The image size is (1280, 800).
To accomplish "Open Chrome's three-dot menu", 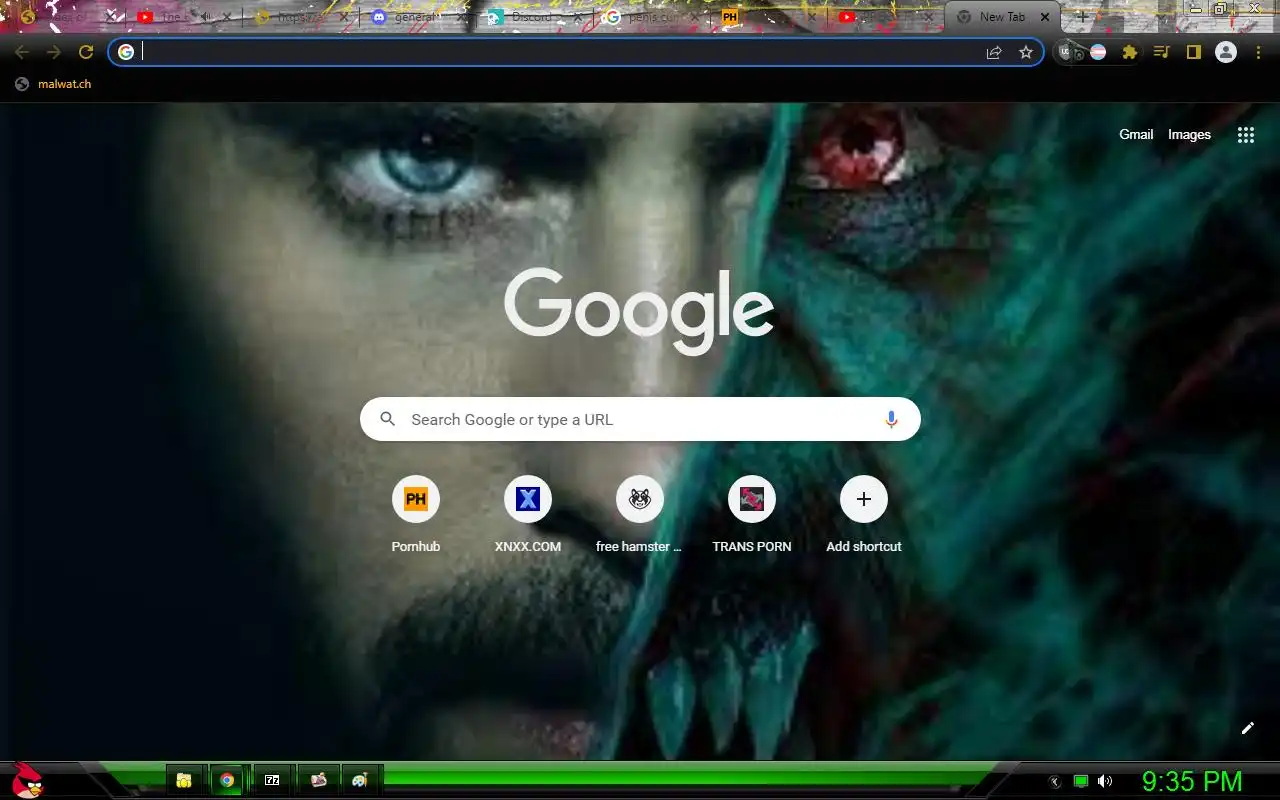I will click(x=1258, y=52).
